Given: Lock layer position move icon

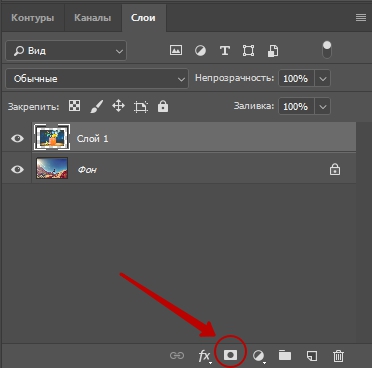Looking at the screenshot, I should point(118,107).
